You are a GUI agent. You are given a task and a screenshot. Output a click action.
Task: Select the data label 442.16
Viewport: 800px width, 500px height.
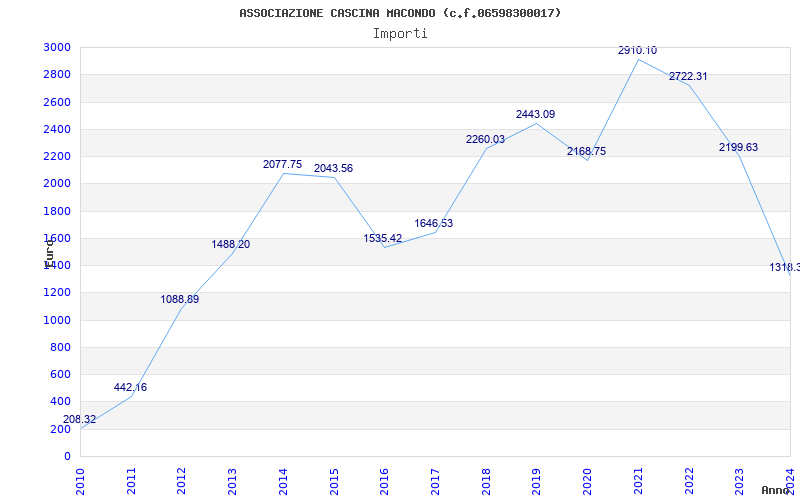(x=130, y=387)
